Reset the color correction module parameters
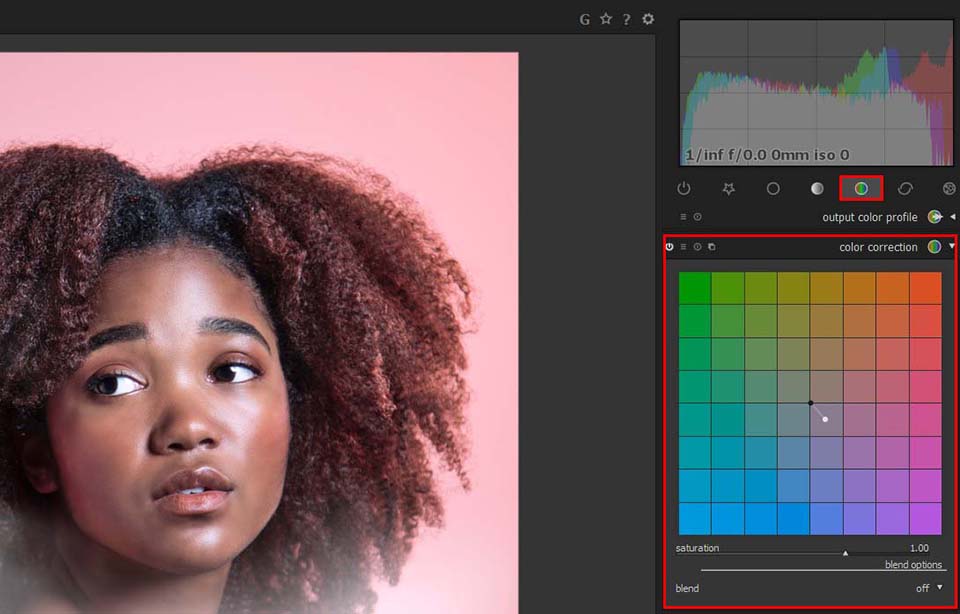 click(x=697, y=246)
